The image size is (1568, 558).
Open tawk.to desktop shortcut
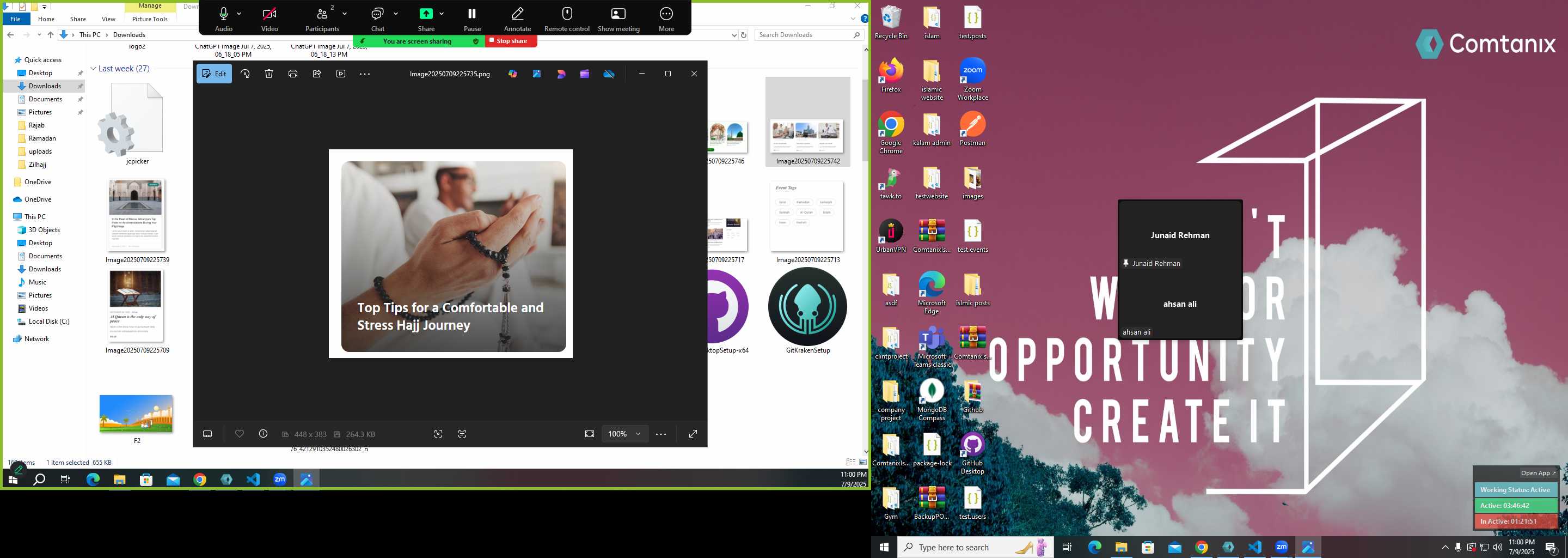tap(891, 183)
